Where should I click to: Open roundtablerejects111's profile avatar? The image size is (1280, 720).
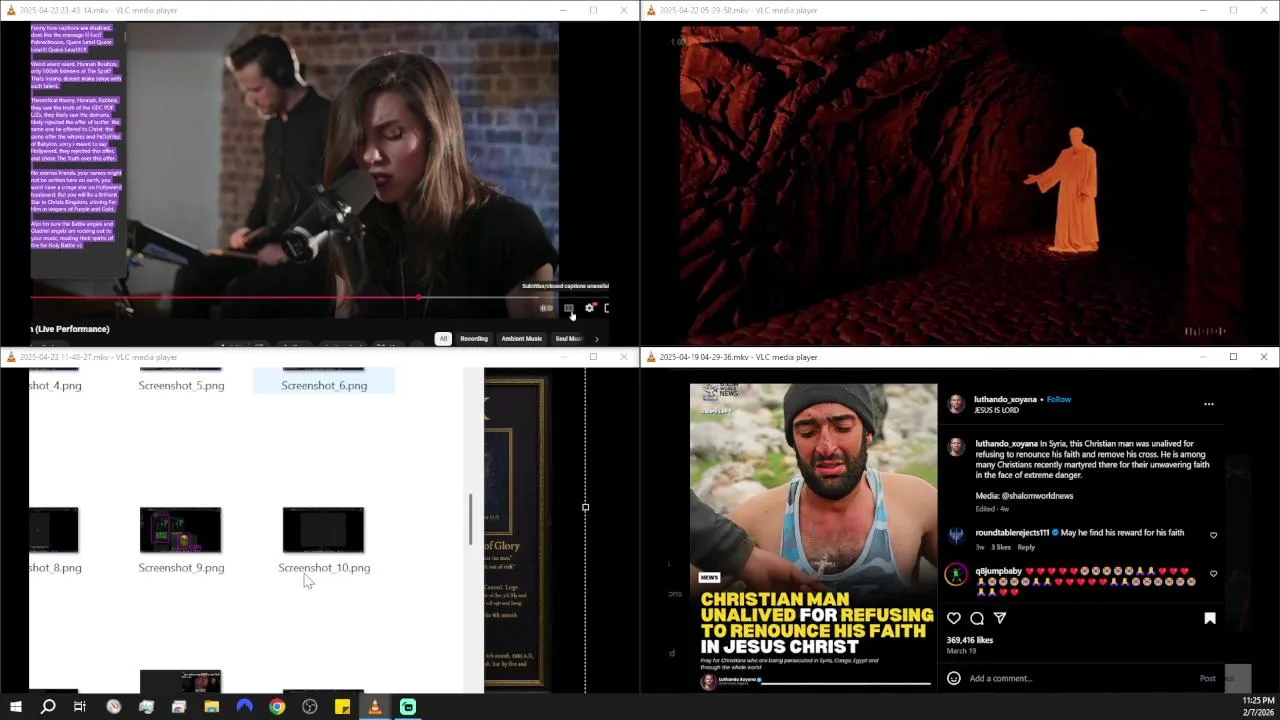pyautogui.click(x=956, y=536)
